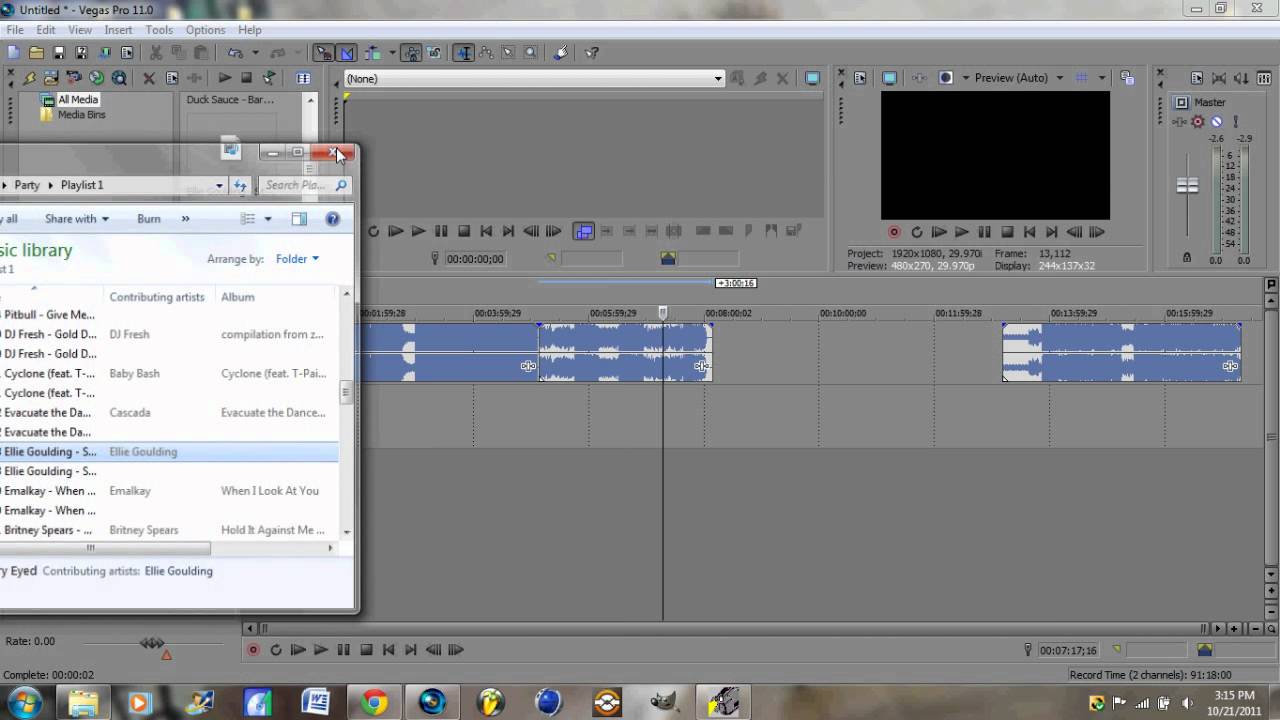Image resolution: width=1280 pixels, height=720 pixels.
Task: Toggle Automatic Crossfades toolbar icon
Action: pos(347,53)
